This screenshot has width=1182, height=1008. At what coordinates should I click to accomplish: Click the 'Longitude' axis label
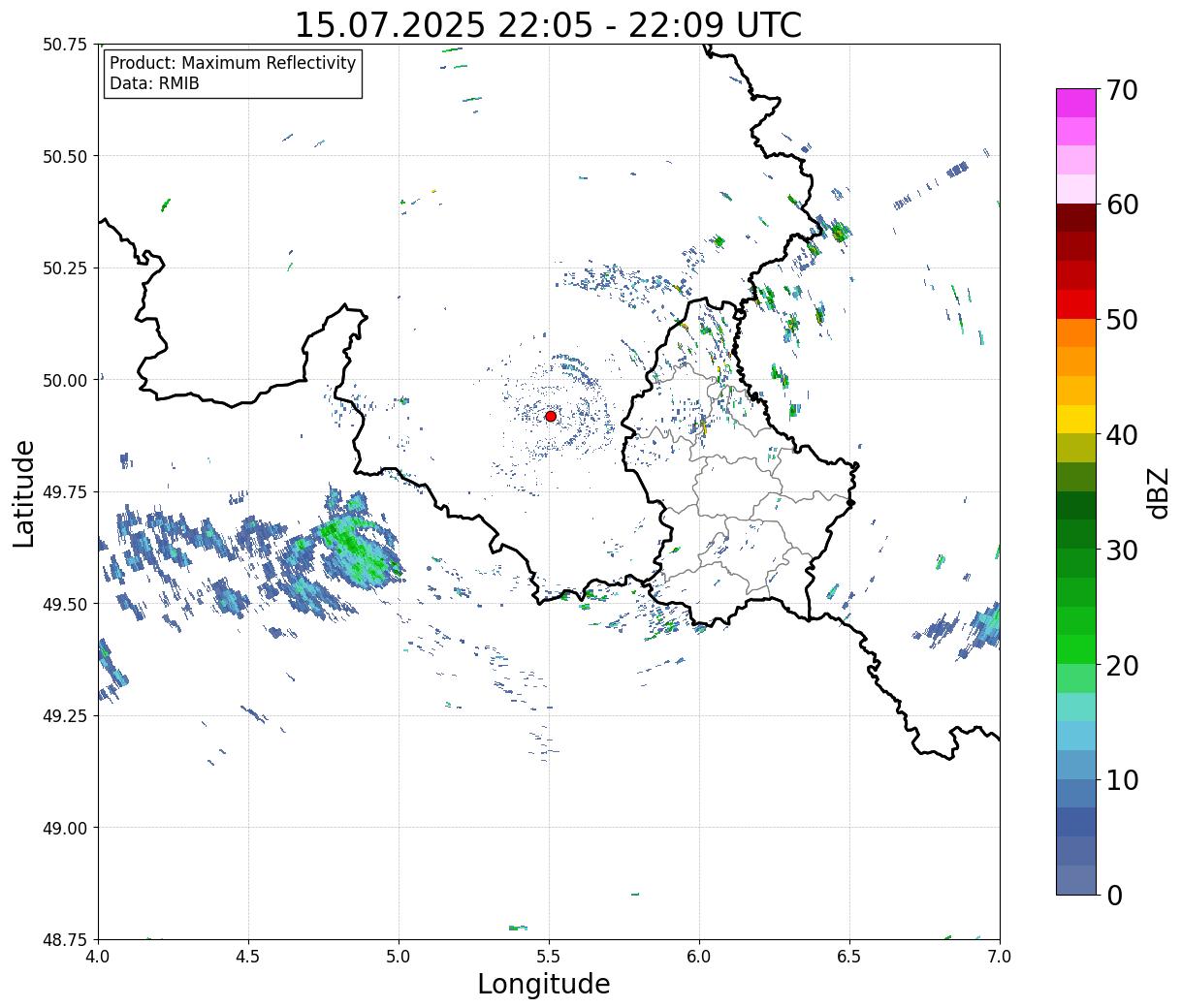click(x=544, y=984)
